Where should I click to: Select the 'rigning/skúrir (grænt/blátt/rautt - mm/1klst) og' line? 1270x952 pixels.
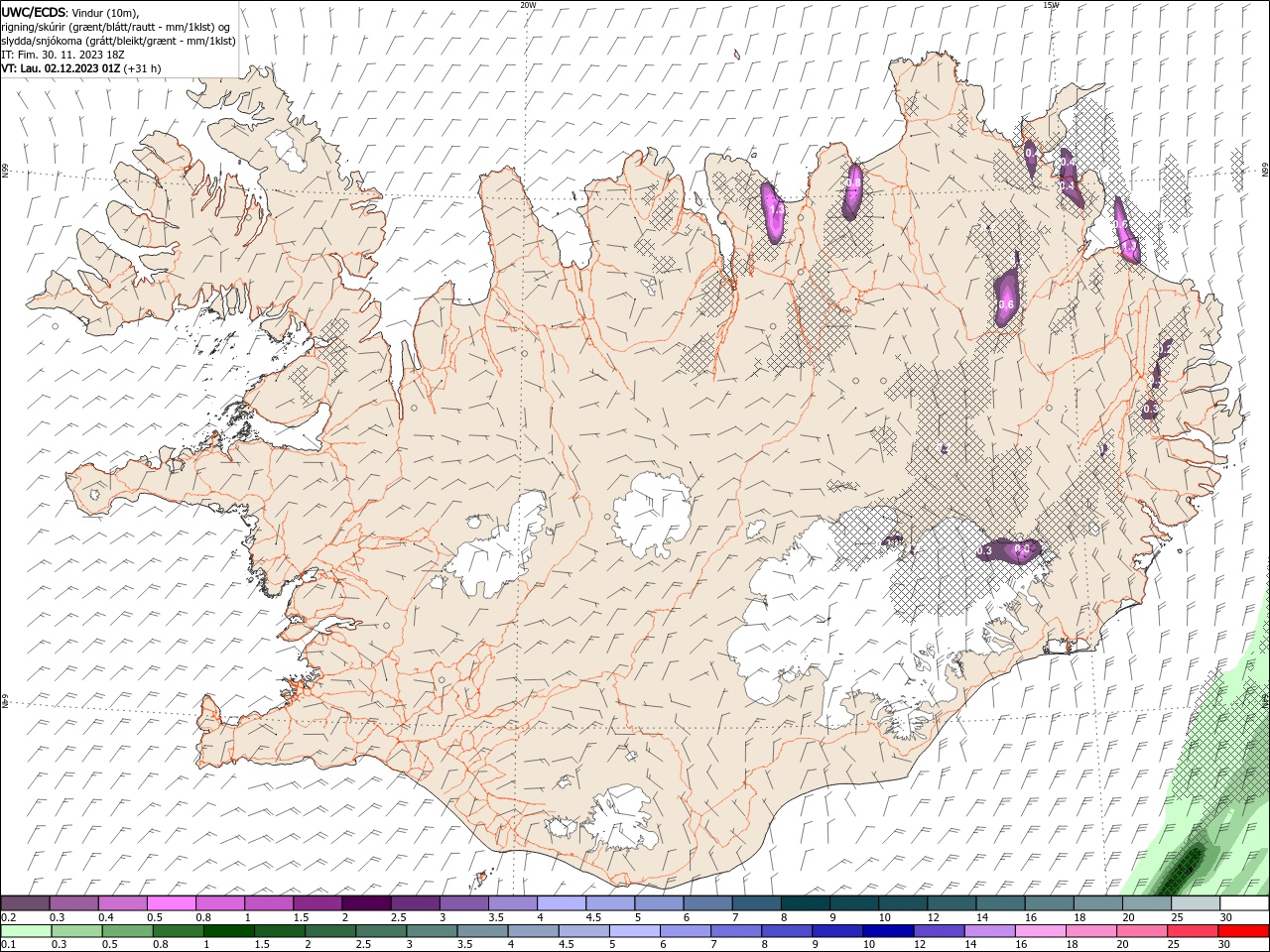point(116,27)
